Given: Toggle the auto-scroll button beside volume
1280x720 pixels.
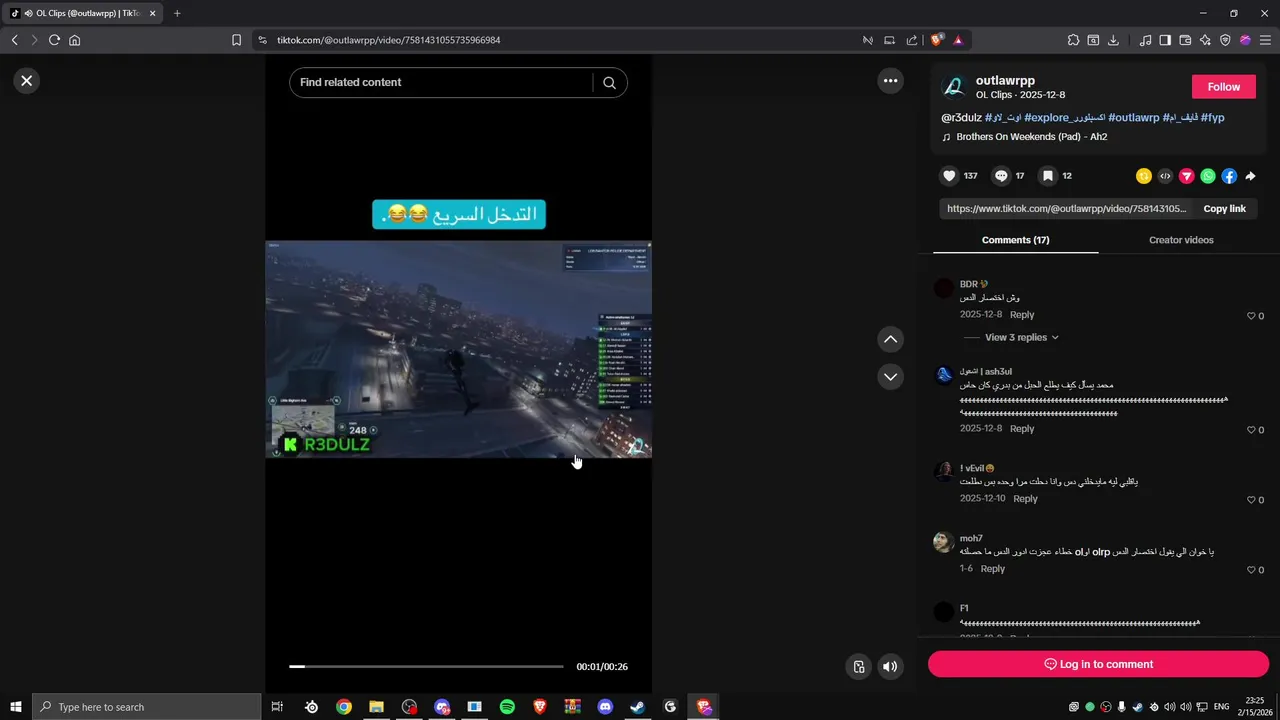Looking at the screenshot, I should tap(858, 667).
